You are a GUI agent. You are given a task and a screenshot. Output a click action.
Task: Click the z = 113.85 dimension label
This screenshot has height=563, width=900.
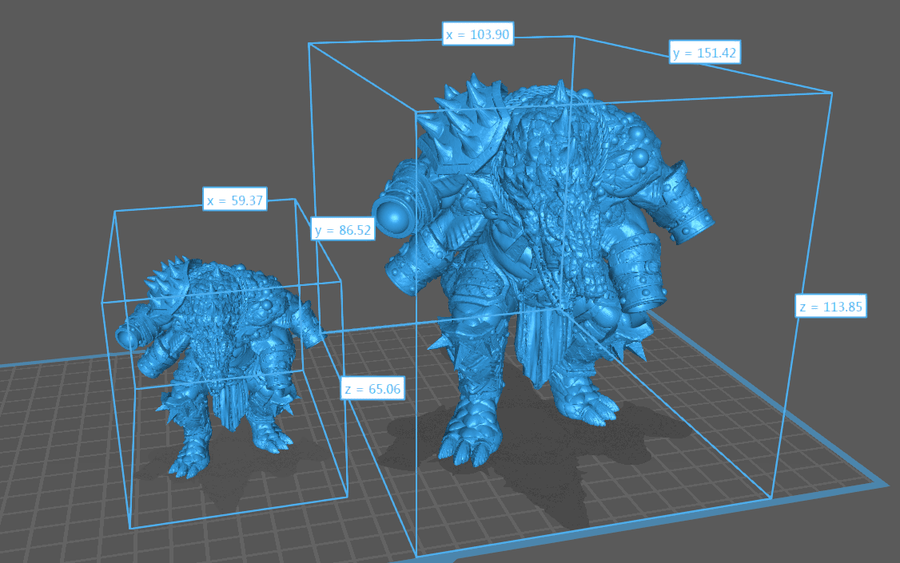tap(829, 306)
